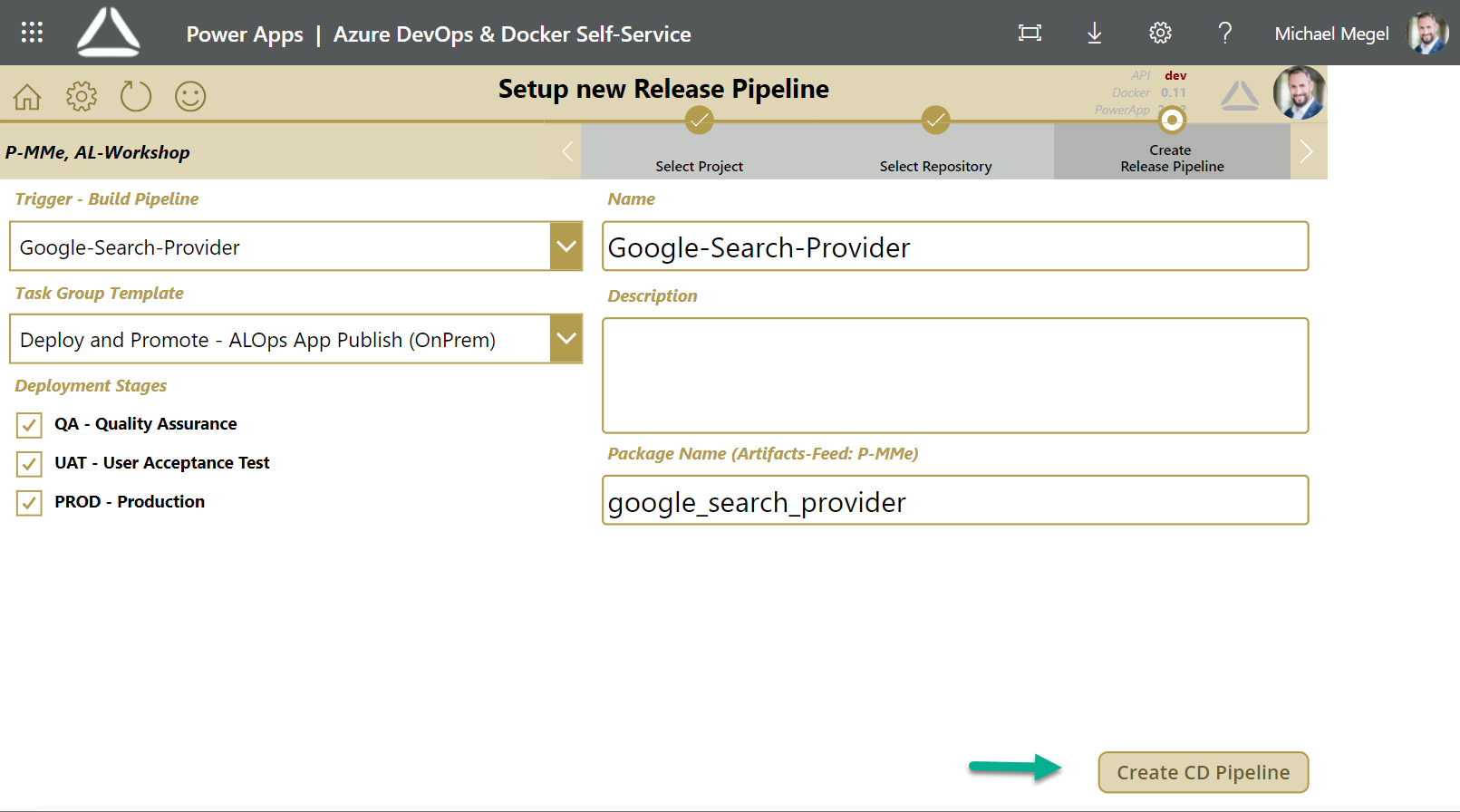This screenshot has width=1460, height=812.
Task: Click the grey triangle logo near the avatar
Action: click(1240, 95)
